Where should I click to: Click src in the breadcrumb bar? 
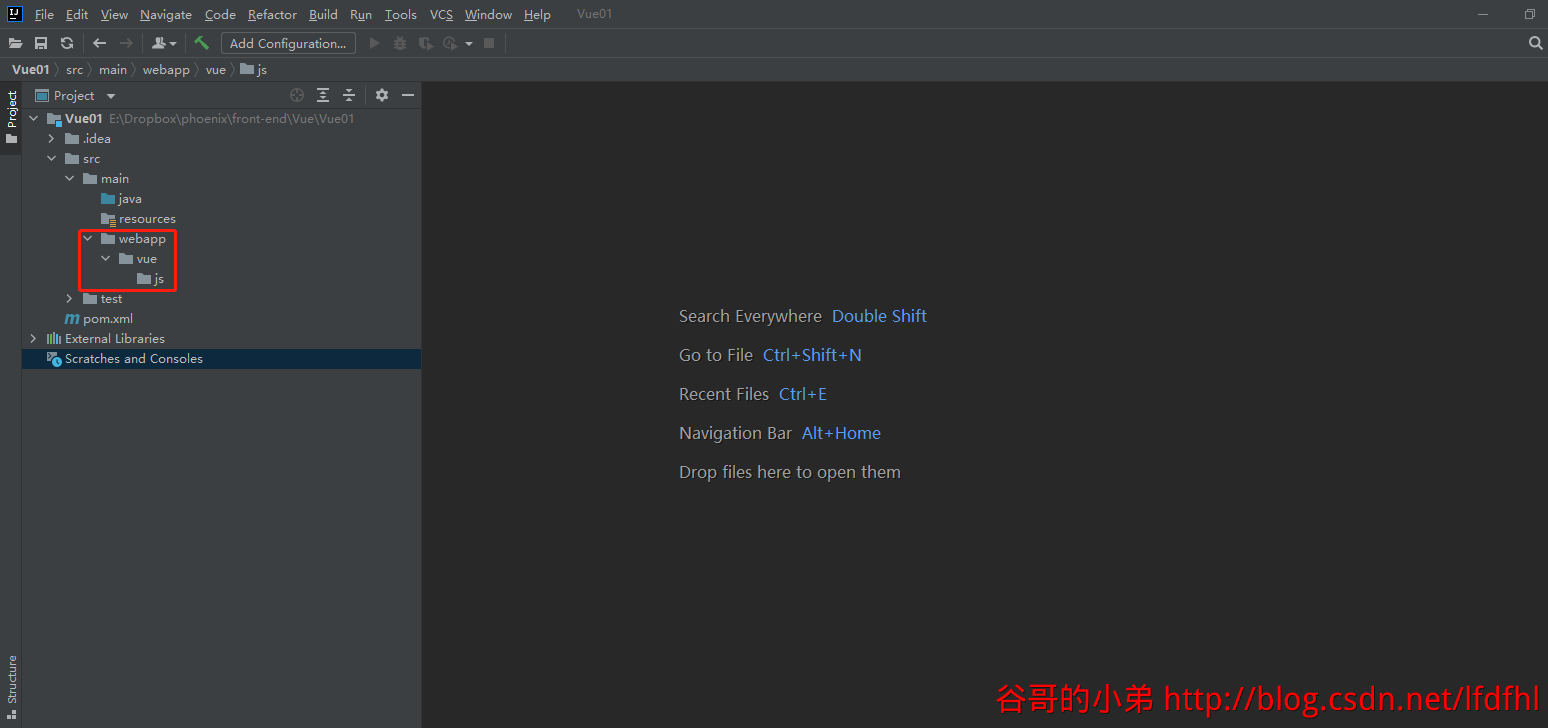(74, 70)
